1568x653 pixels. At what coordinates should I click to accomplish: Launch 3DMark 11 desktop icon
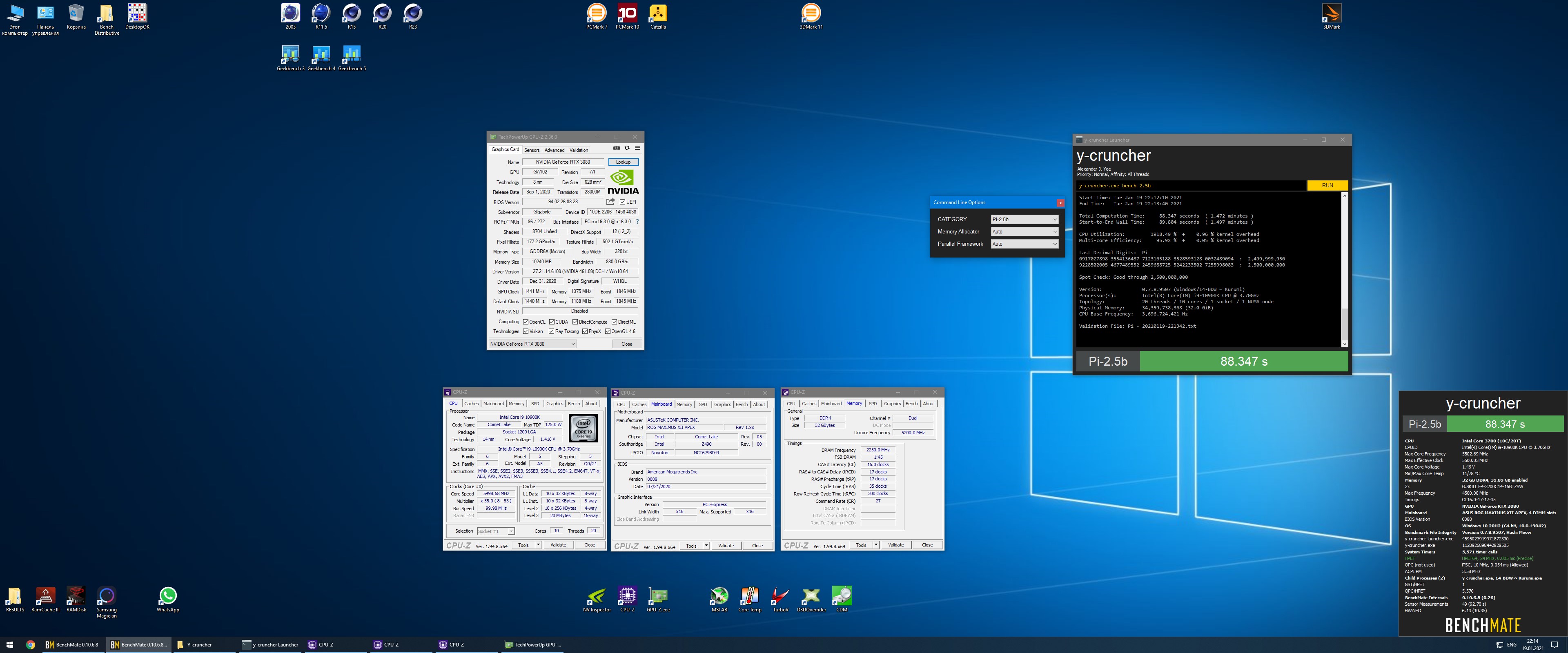point(811,16)
